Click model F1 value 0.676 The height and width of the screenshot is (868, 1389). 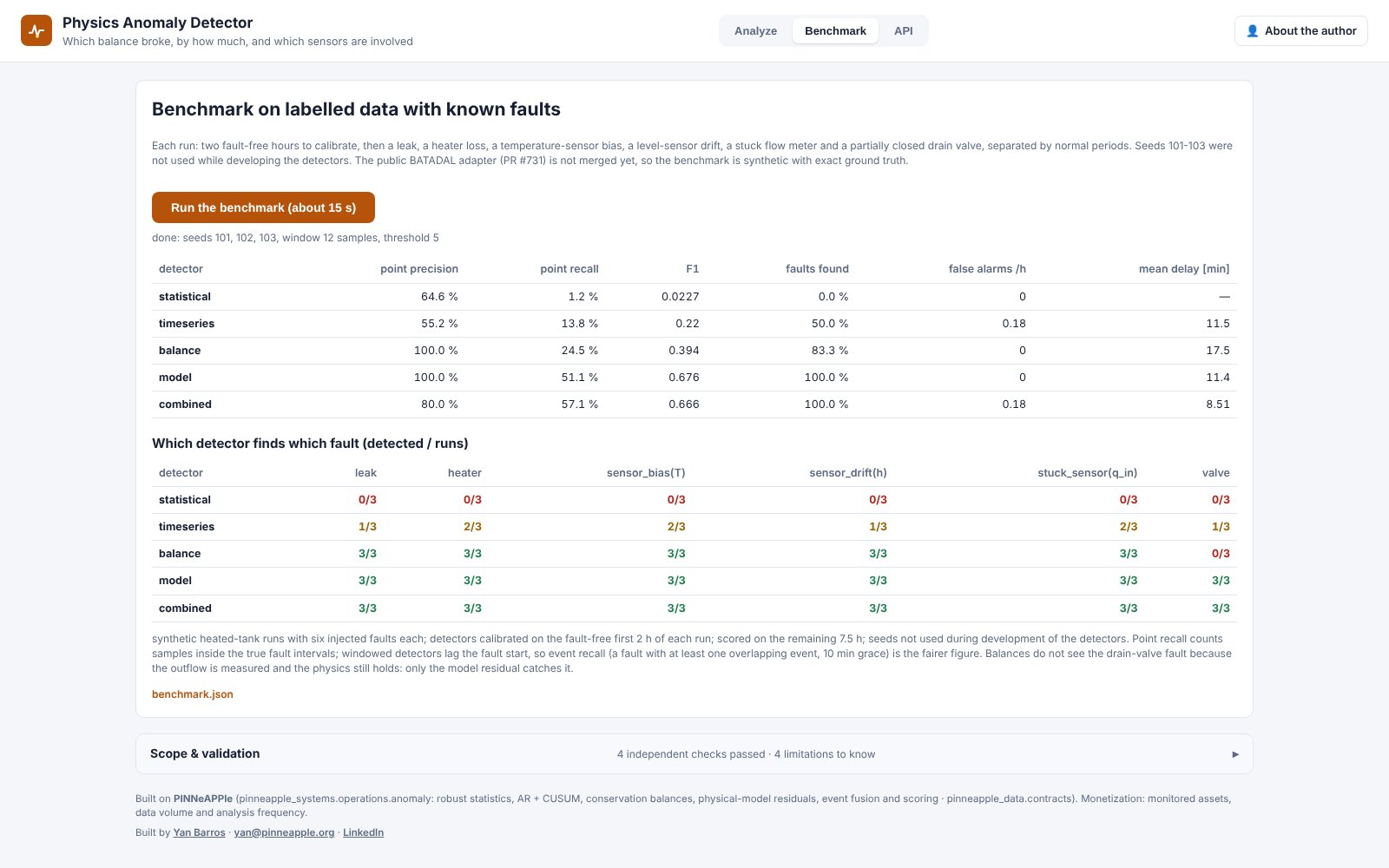pos(684,378)
